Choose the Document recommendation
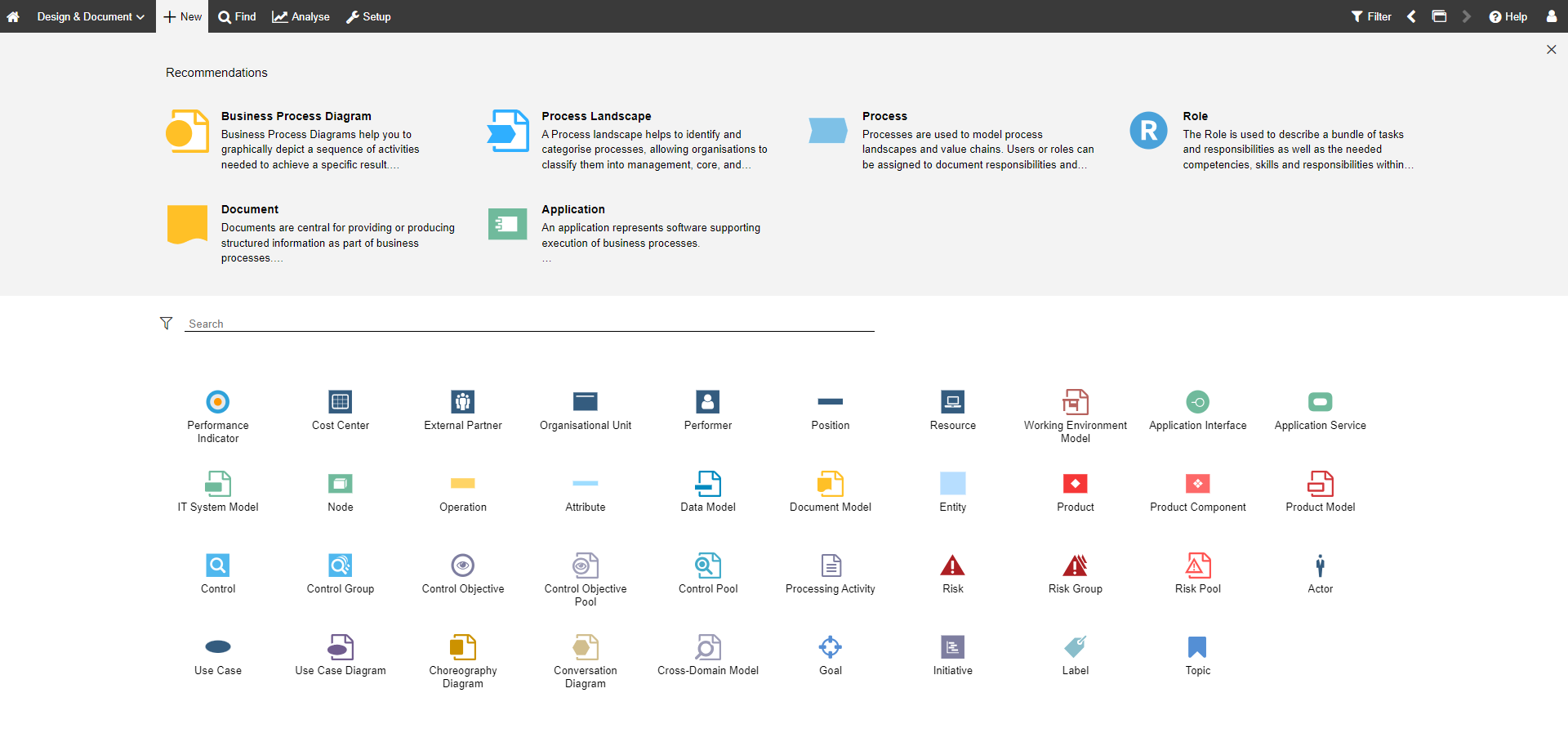Screen dimensions: 1568x751 [311, 234]
